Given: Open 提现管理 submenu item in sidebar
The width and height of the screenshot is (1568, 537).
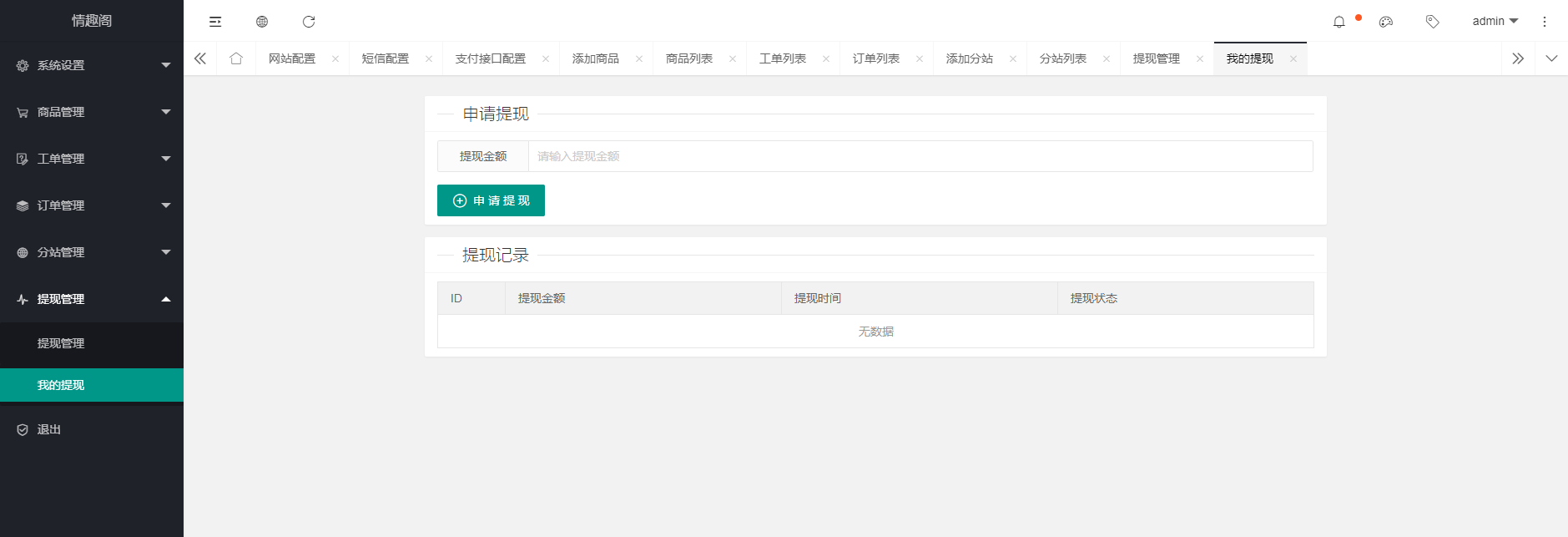Looking at the screenshot, I should click(x=92, y=343).
